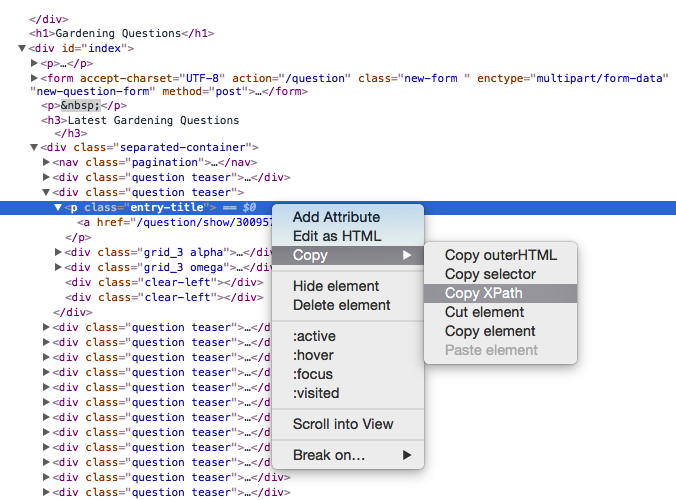Select Scroll into View
676x500 pixels.
point(343,424)
